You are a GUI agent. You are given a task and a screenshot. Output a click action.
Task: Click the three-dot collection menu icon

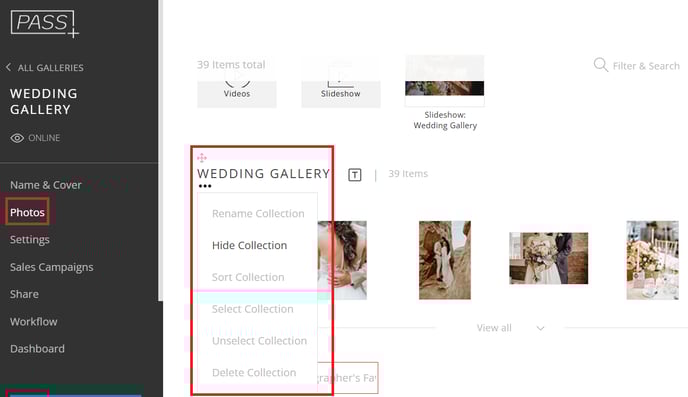pyautogui.click(x=205, y=186)
